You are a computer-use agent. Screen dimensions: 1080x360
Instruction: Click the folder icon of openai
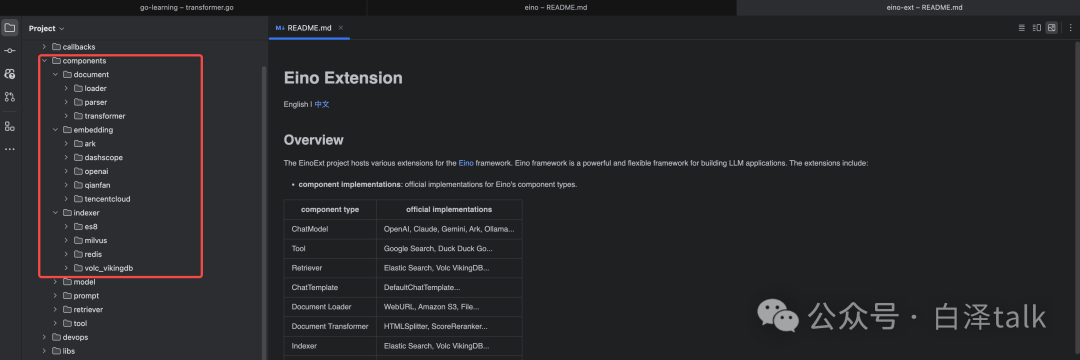[x=79, y=171]
